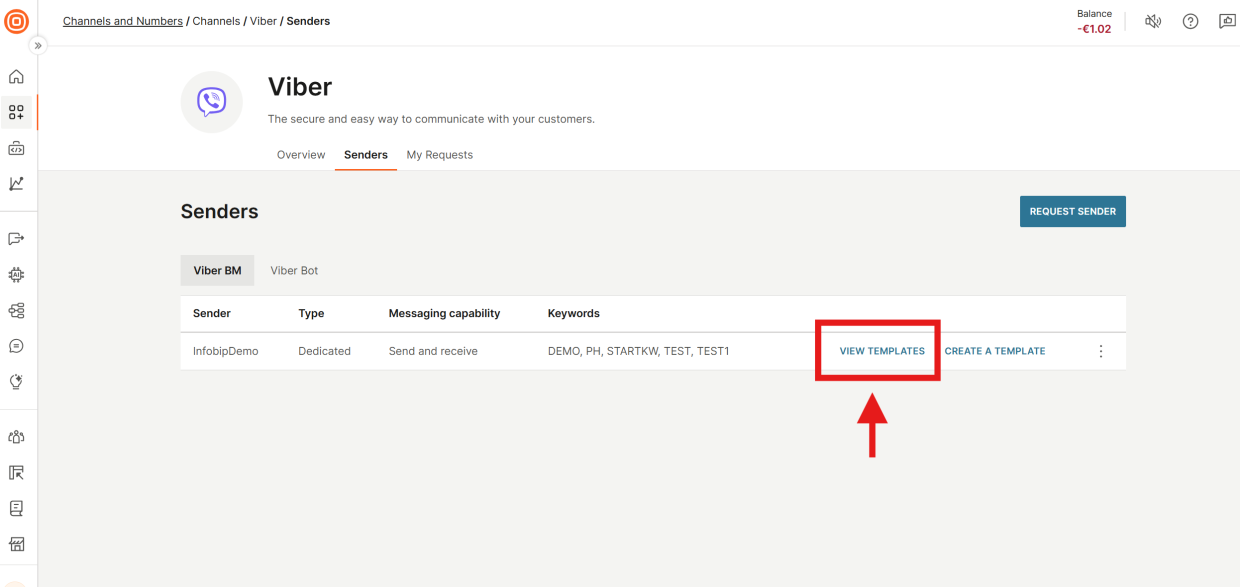Click the InfobipDemo sender cell
Image resolution: width=1240 pixels, height=587 pixels.
point(226,351)
